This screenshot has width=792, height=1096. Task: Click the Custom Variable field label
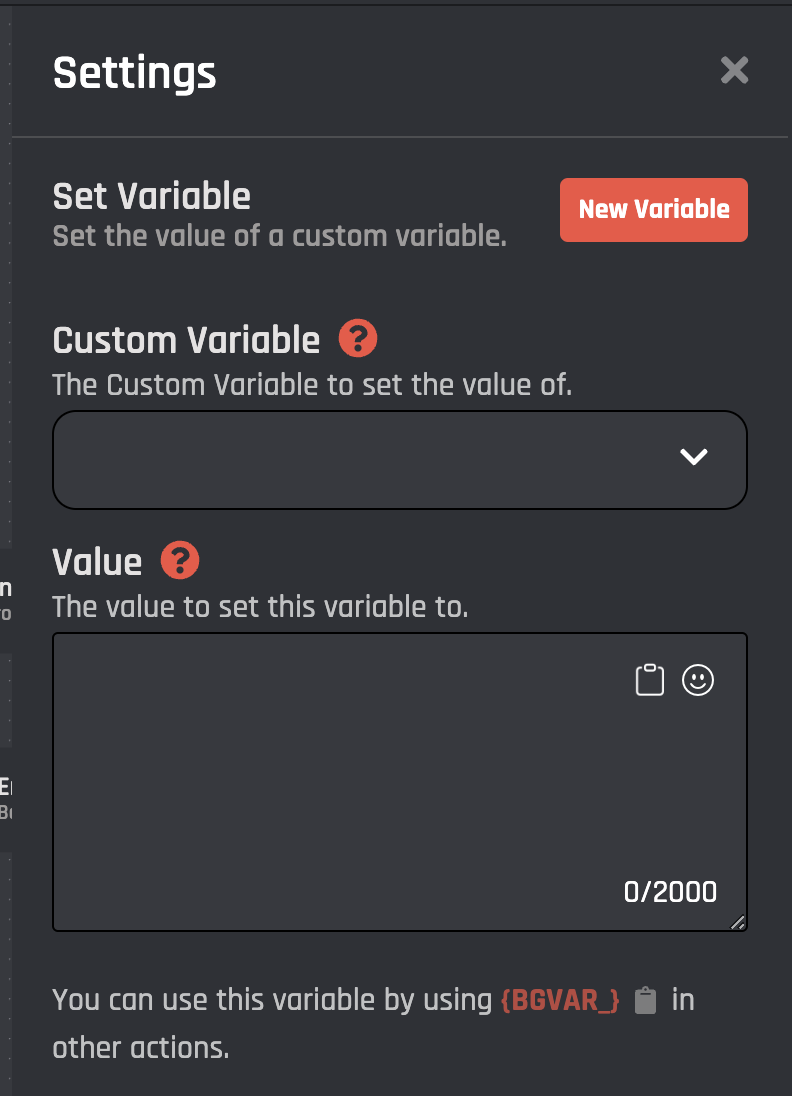tap(186, 340)
